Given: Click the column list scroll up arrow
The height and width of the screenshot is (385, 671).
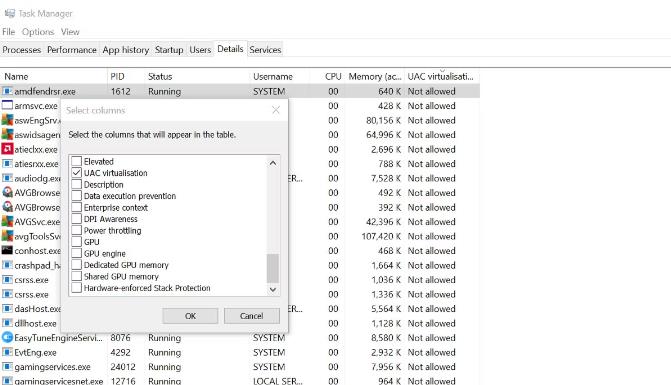Looking at the screenshot, I should [x=273, y=163].
